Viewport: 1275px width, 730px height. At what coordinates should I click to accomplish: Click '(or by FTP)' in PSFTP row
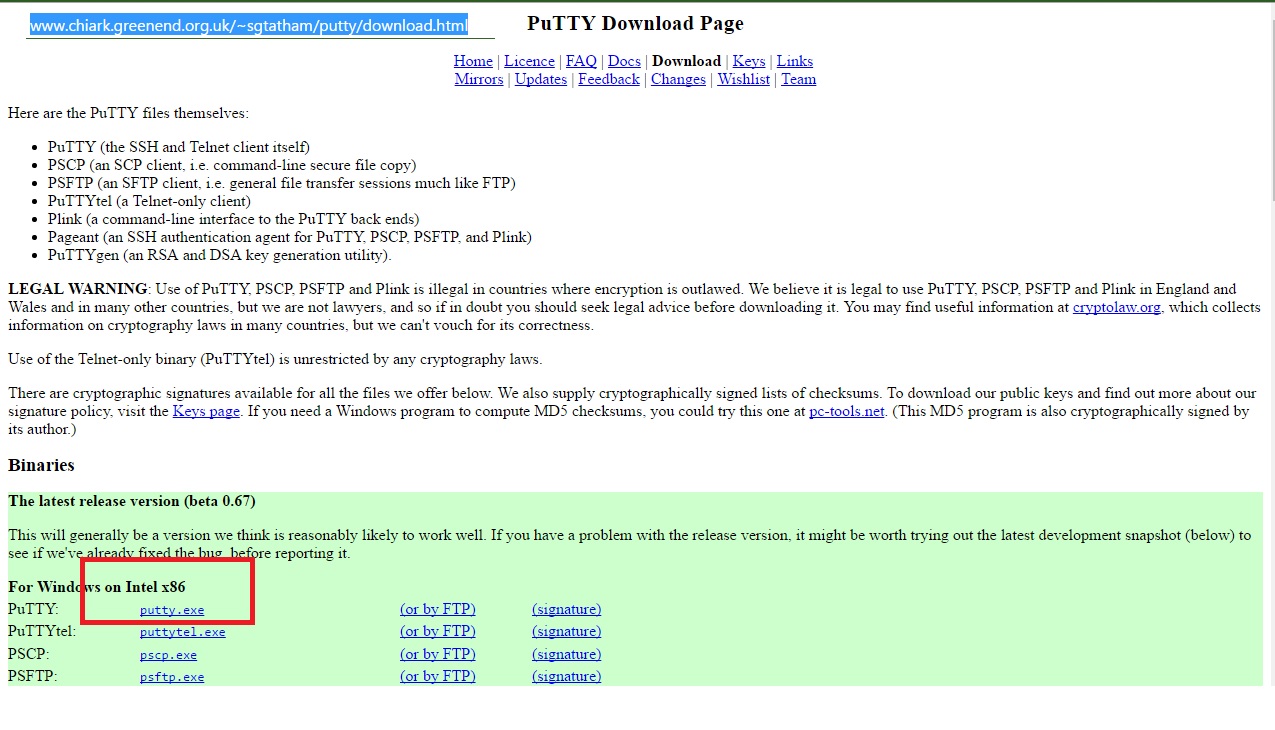pos(438,676)
